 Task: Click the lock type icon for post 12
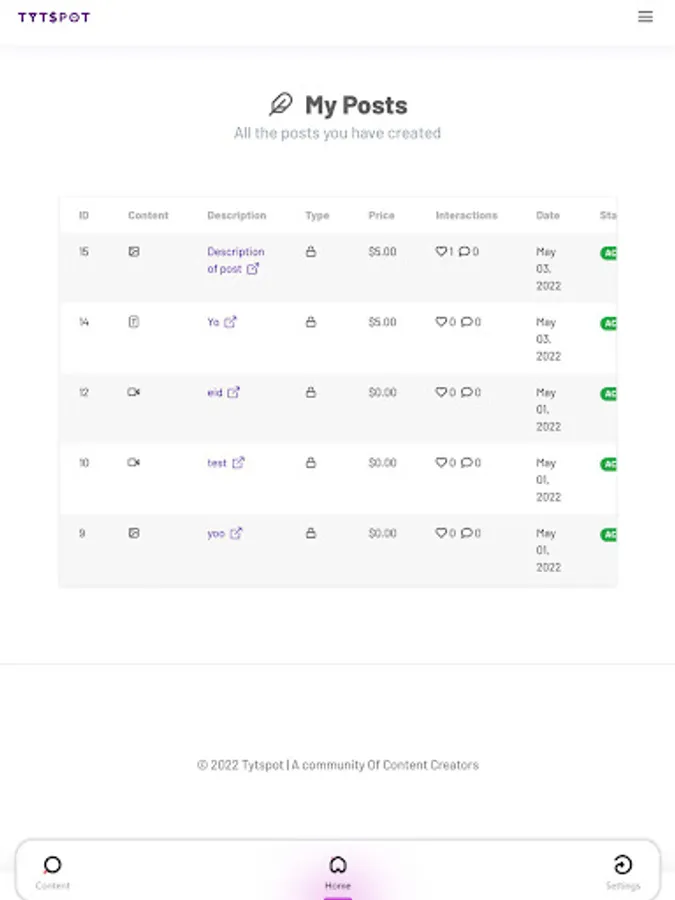(x=310, y=393)
